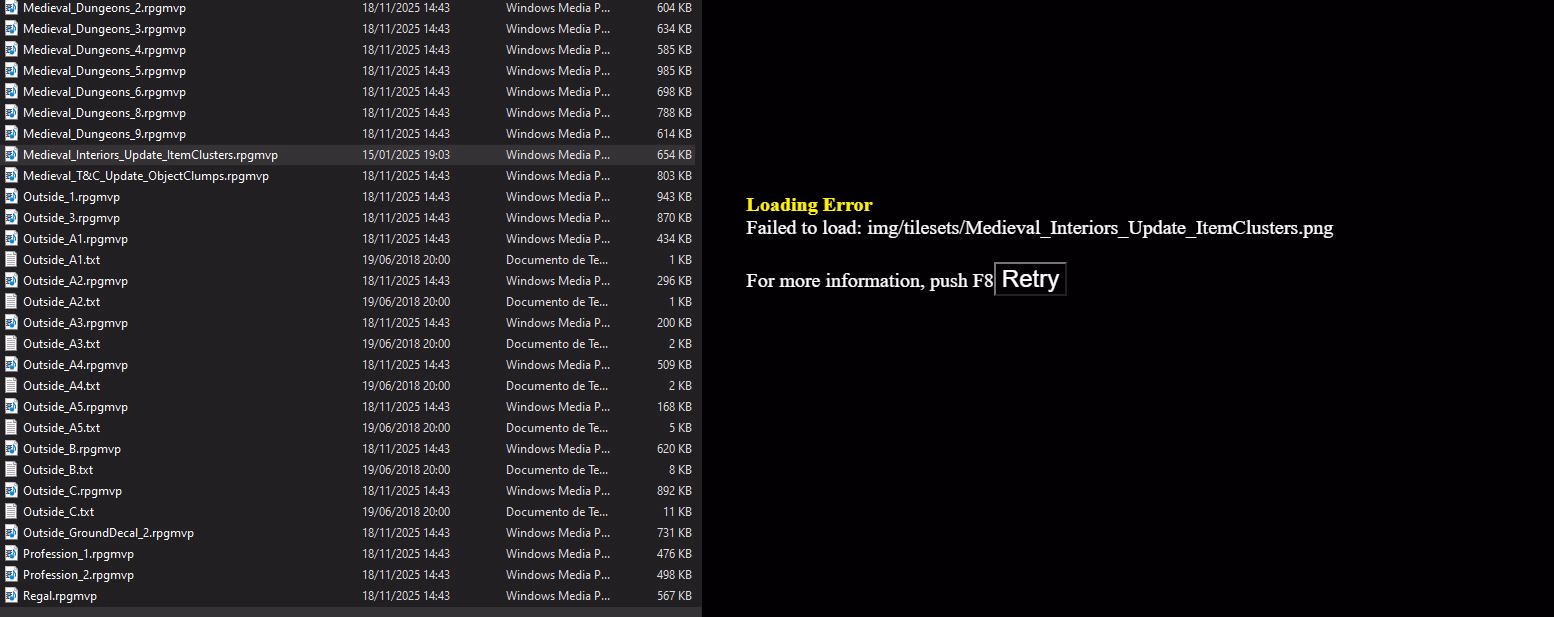Image resolution: width=1554 pixels, height=617 pixels.
Task: Select the Medieval_Interiors_Update_ItemClusters.rpgmvp file
Action: pyautogui.click(x=150, y=155)
